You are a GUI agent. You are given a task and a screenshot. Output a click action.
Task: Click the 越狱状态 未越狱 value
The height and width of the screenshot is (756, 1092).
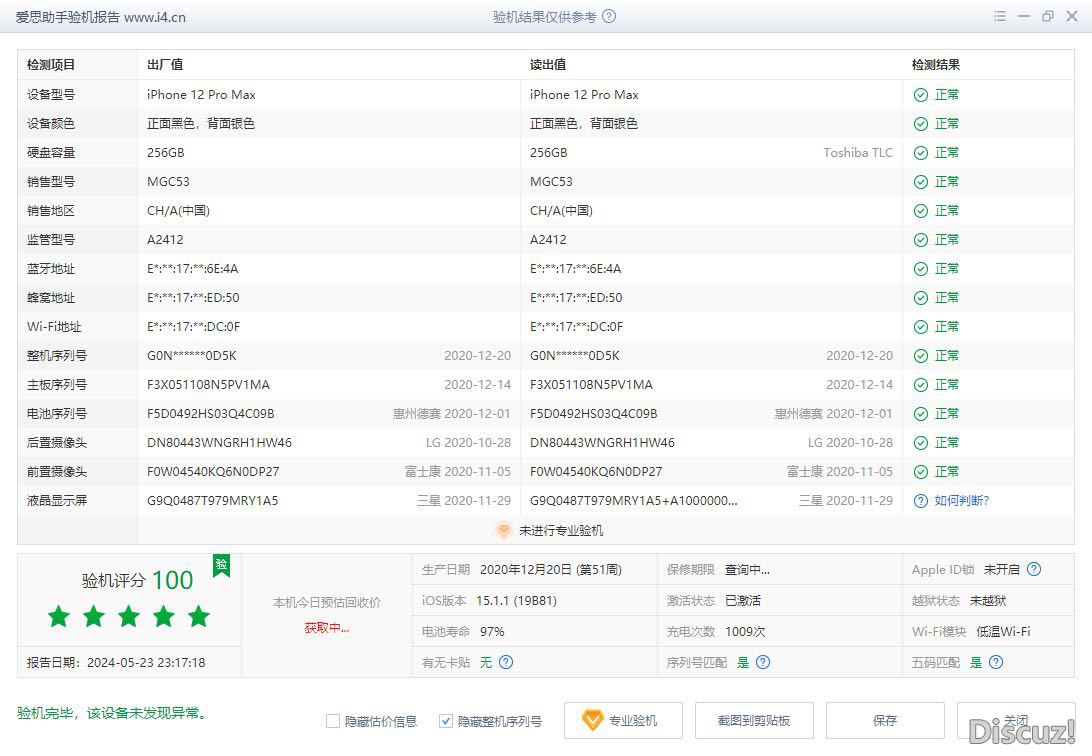pos(988,600)
